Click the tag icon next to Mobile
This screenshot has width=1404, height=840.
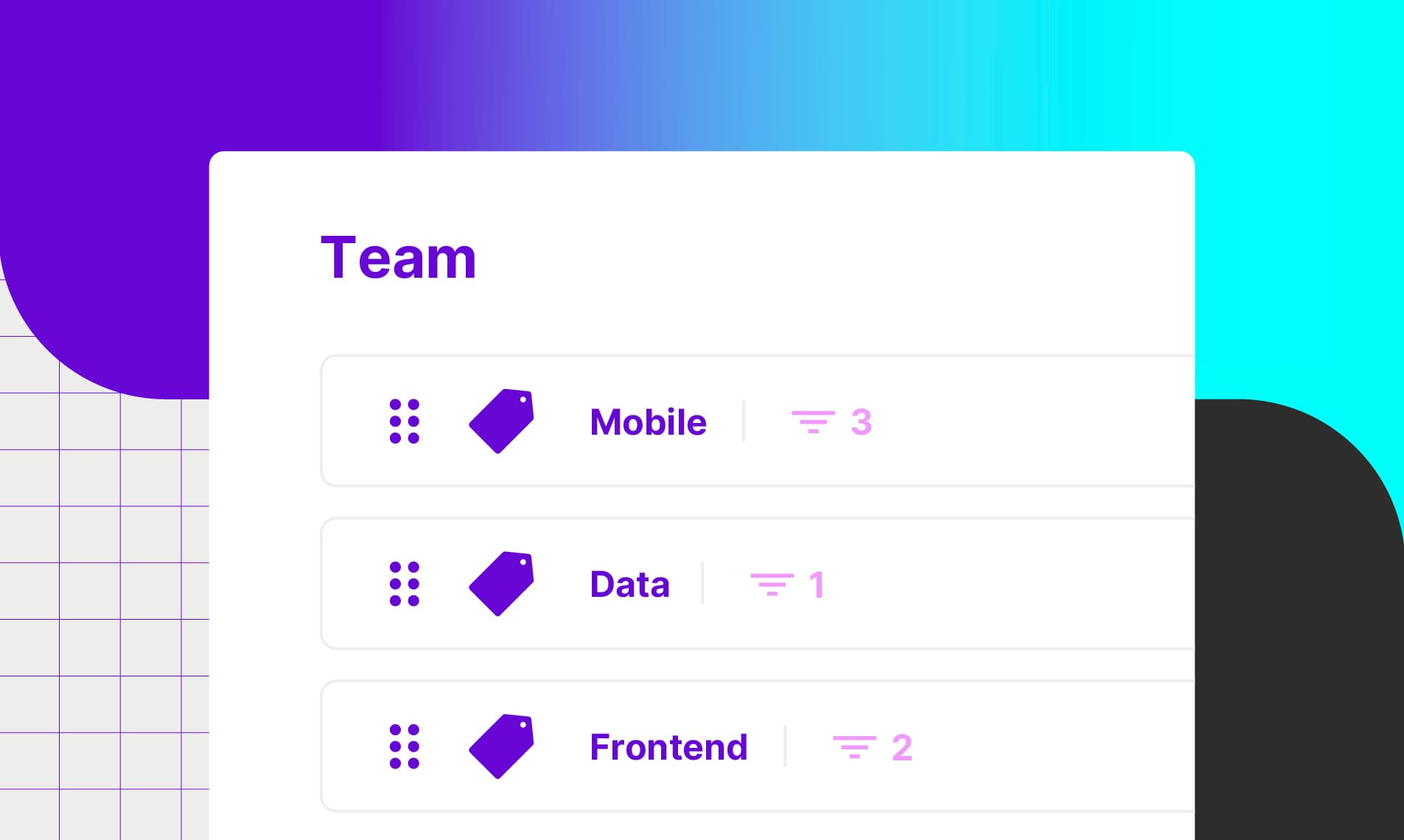[x=502, y=421]
